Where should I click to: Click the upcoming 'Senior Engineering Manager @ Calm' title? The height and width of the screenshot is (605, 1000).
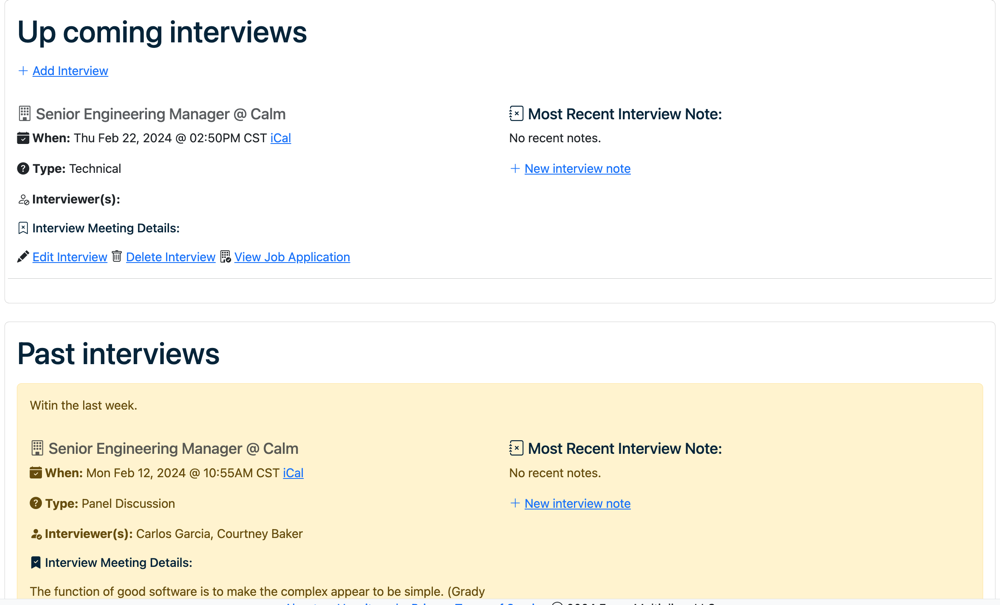pos(161,114)
